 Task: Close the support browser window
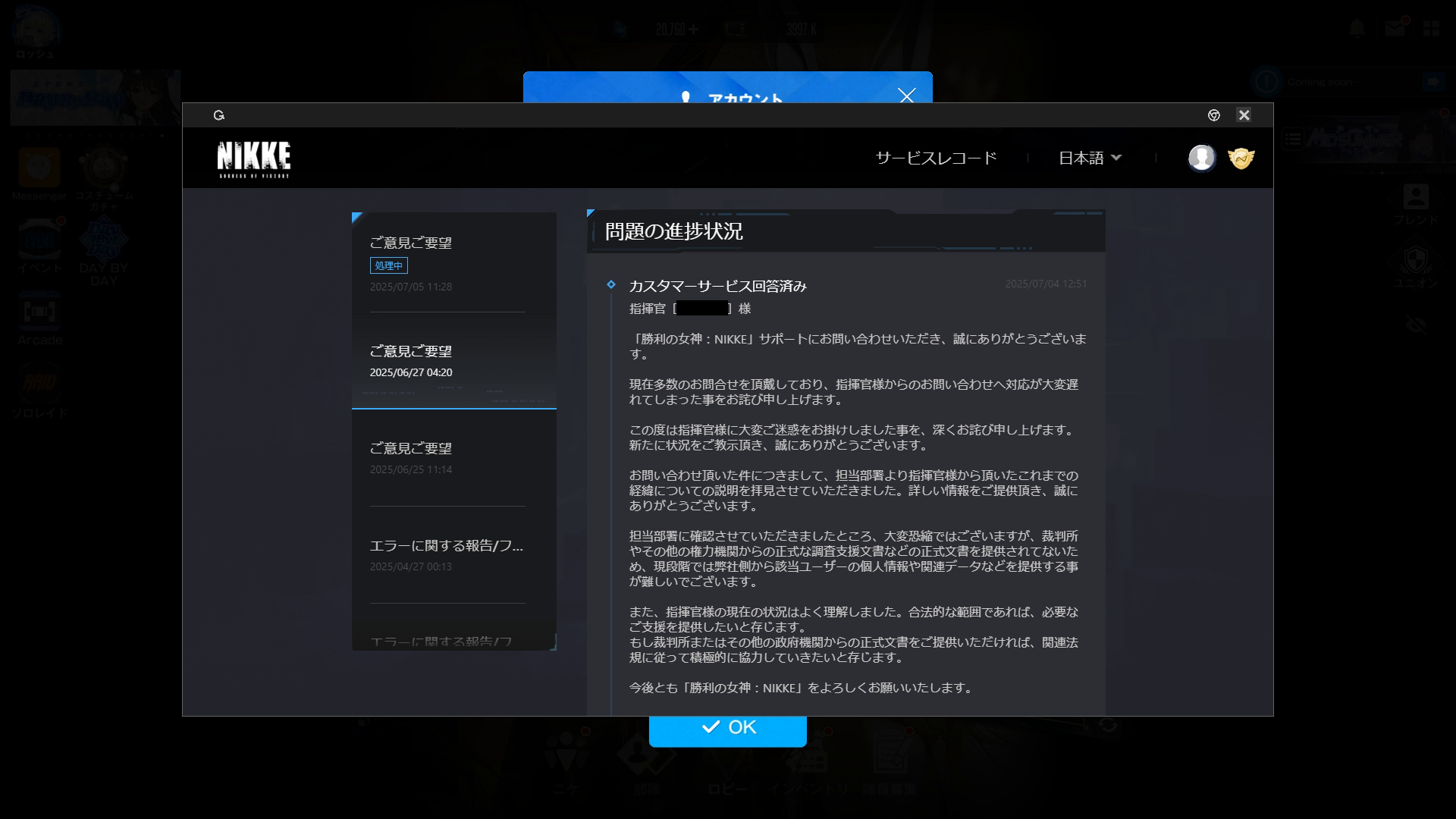pyautogui.click(x=1244, y=115)
